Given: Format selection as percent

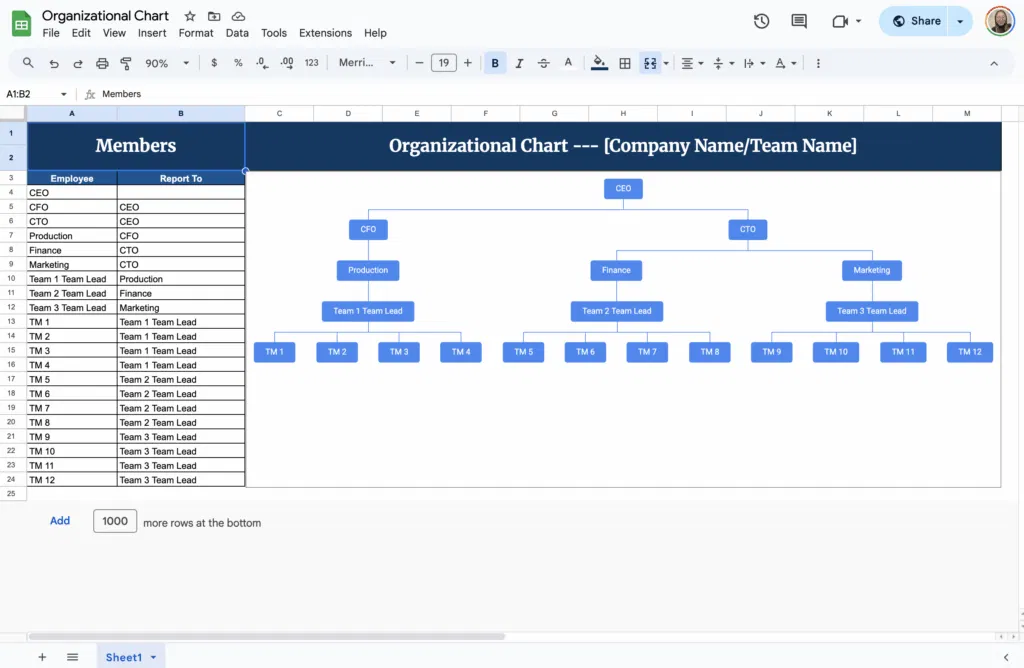Looking at the screenshot, I should tap(238, 62).
